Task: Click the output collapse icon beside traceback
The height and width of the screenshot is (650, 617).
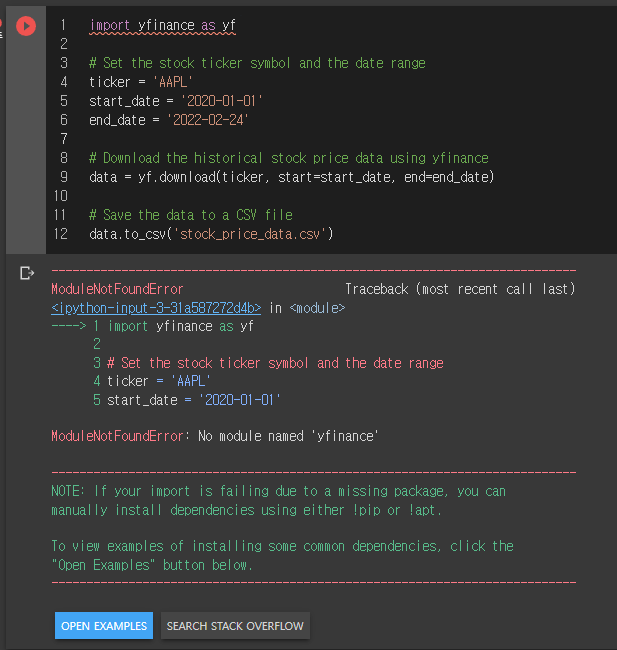Action: point(27,273)
